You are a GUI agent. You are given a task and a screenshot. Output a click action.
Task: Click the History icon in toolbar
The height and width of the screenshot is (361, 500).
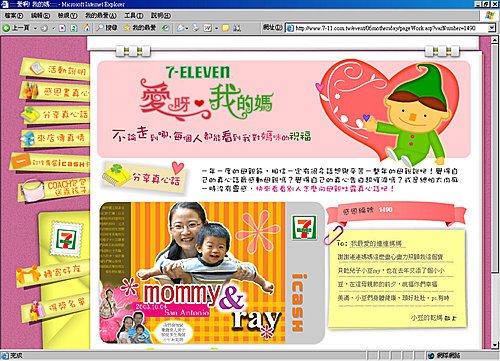pos(165,28)
